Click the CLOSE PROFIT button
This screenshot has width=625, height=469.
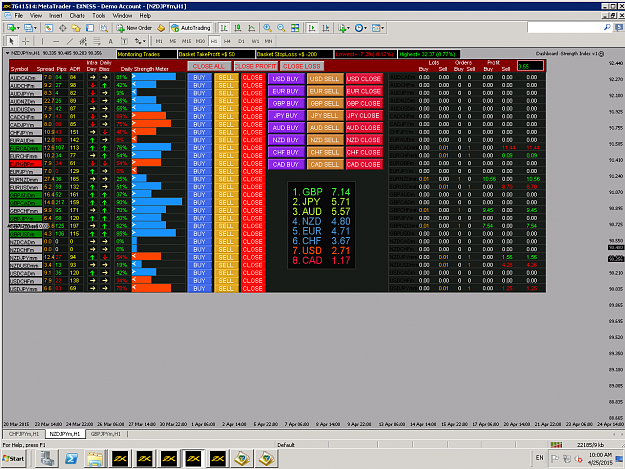pyautogui.click(x=256, y=66)
